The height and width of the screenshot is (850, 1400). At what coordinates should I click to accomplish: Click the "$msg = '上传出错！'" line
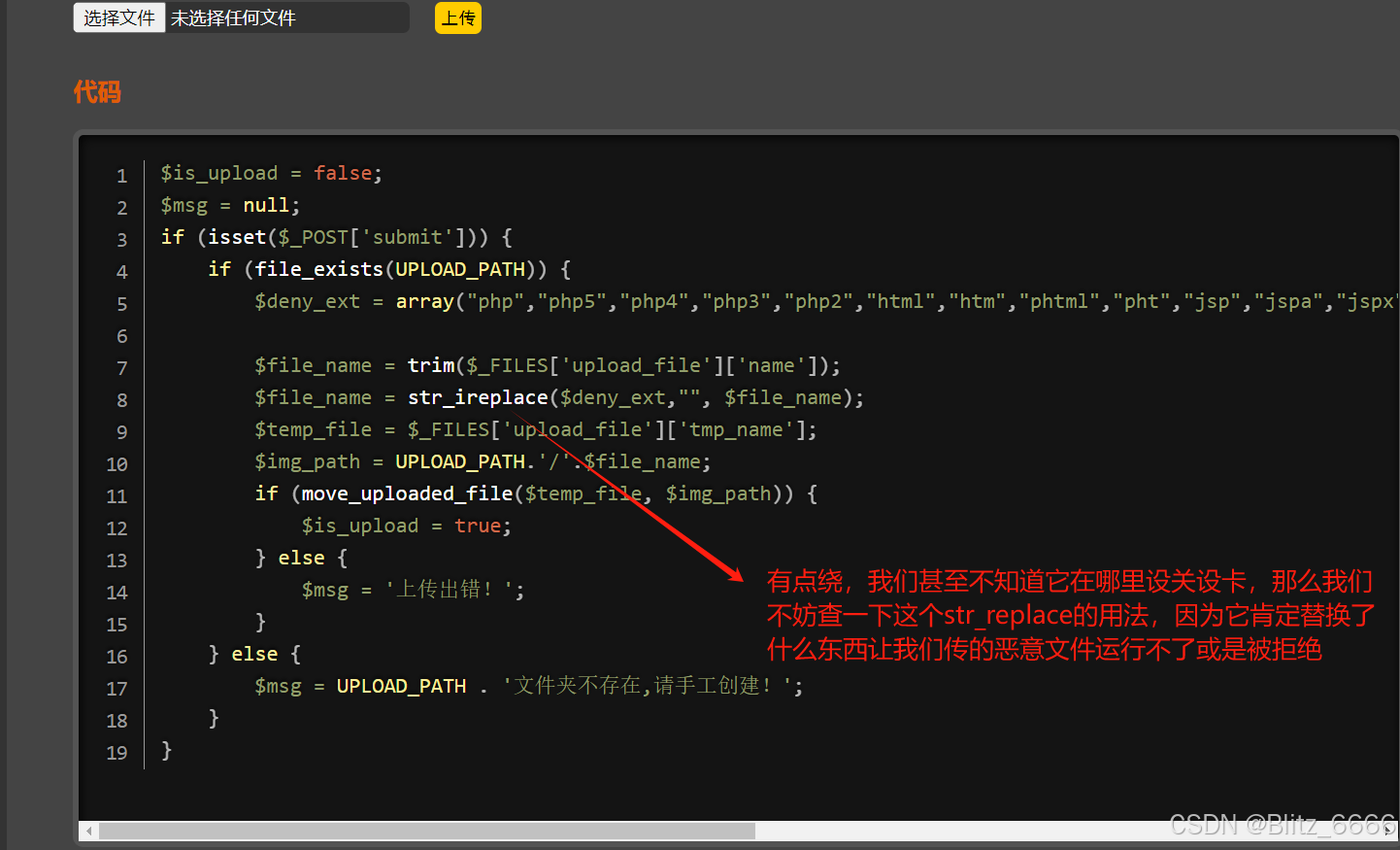413,590
